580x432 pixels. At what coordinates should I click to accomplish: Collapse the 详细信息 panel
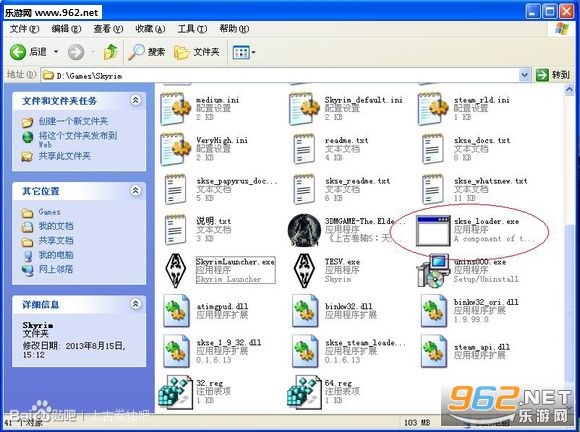(135, 304)
